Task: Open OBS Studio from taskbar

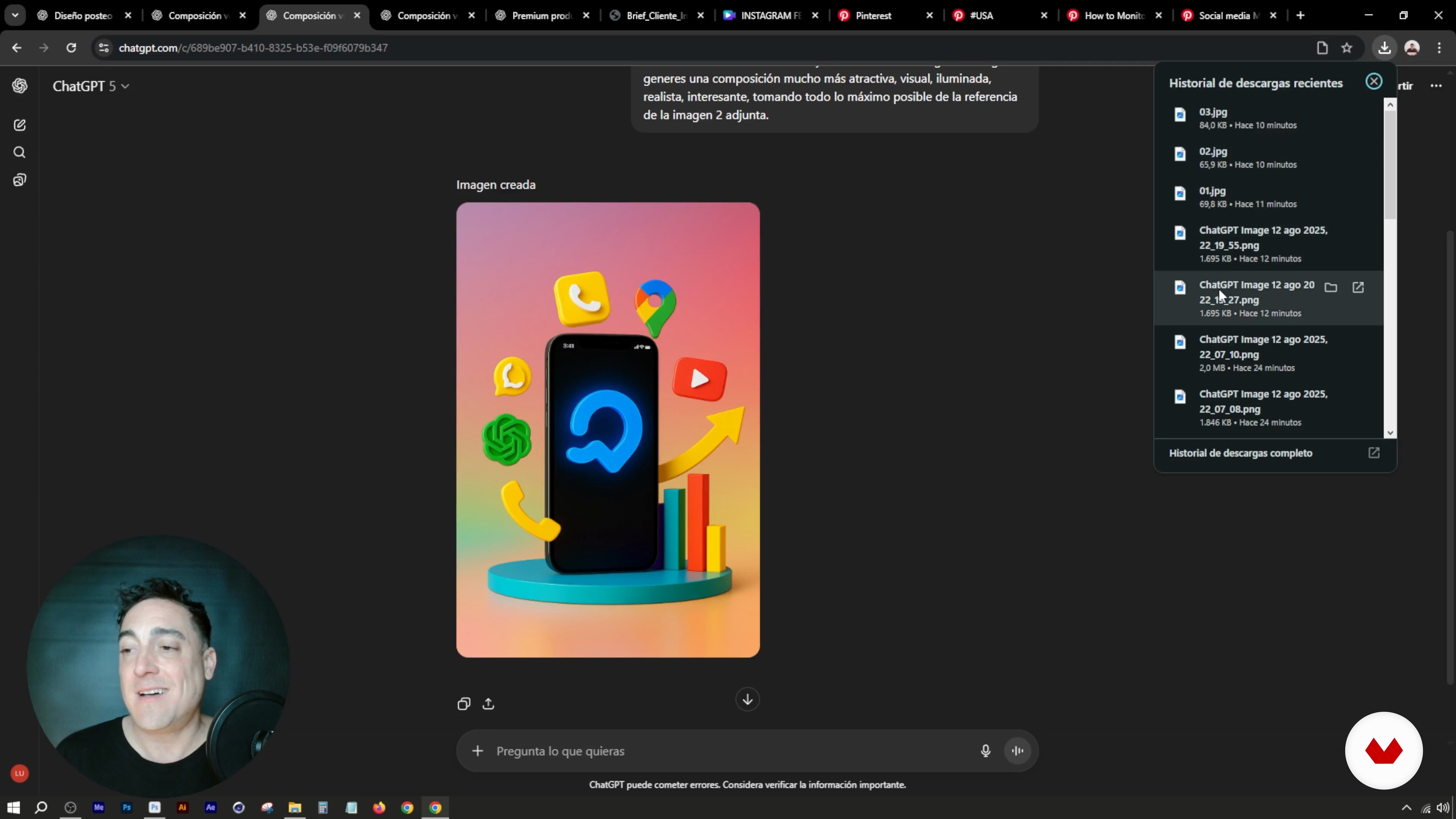Action: coord(70,808)
